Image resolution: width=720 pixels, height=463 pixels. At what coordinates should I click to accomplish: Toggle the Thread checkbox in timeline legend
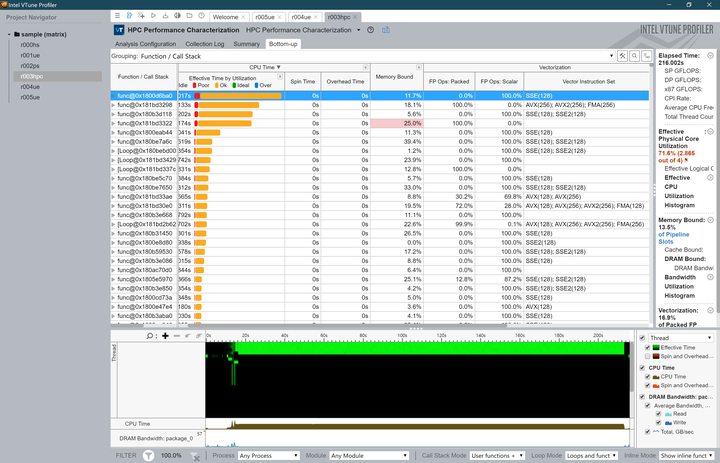(x=642, y=338)
